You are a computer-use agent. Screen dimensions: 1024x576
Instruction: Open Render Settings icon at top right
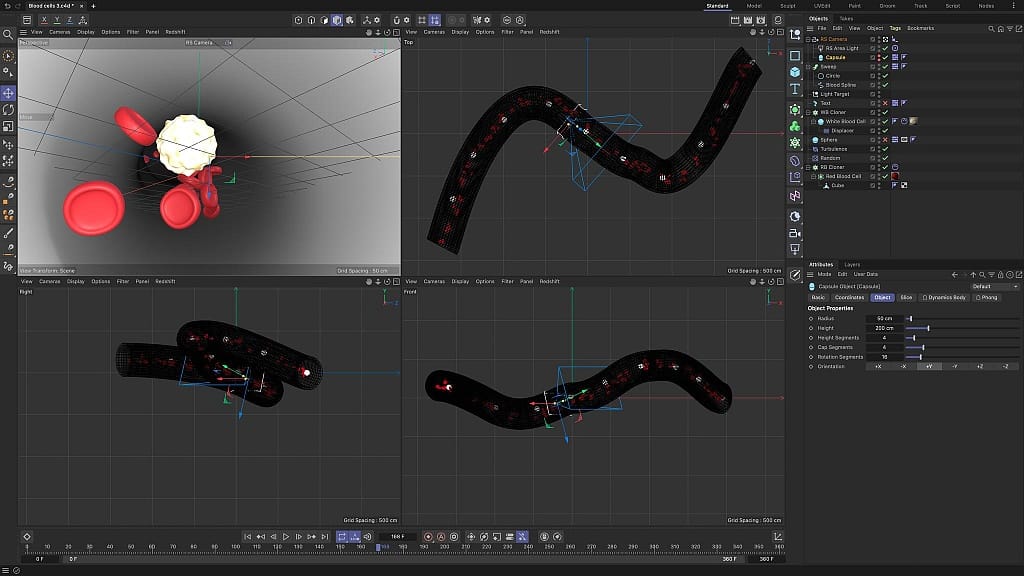[x=761, y=20]
